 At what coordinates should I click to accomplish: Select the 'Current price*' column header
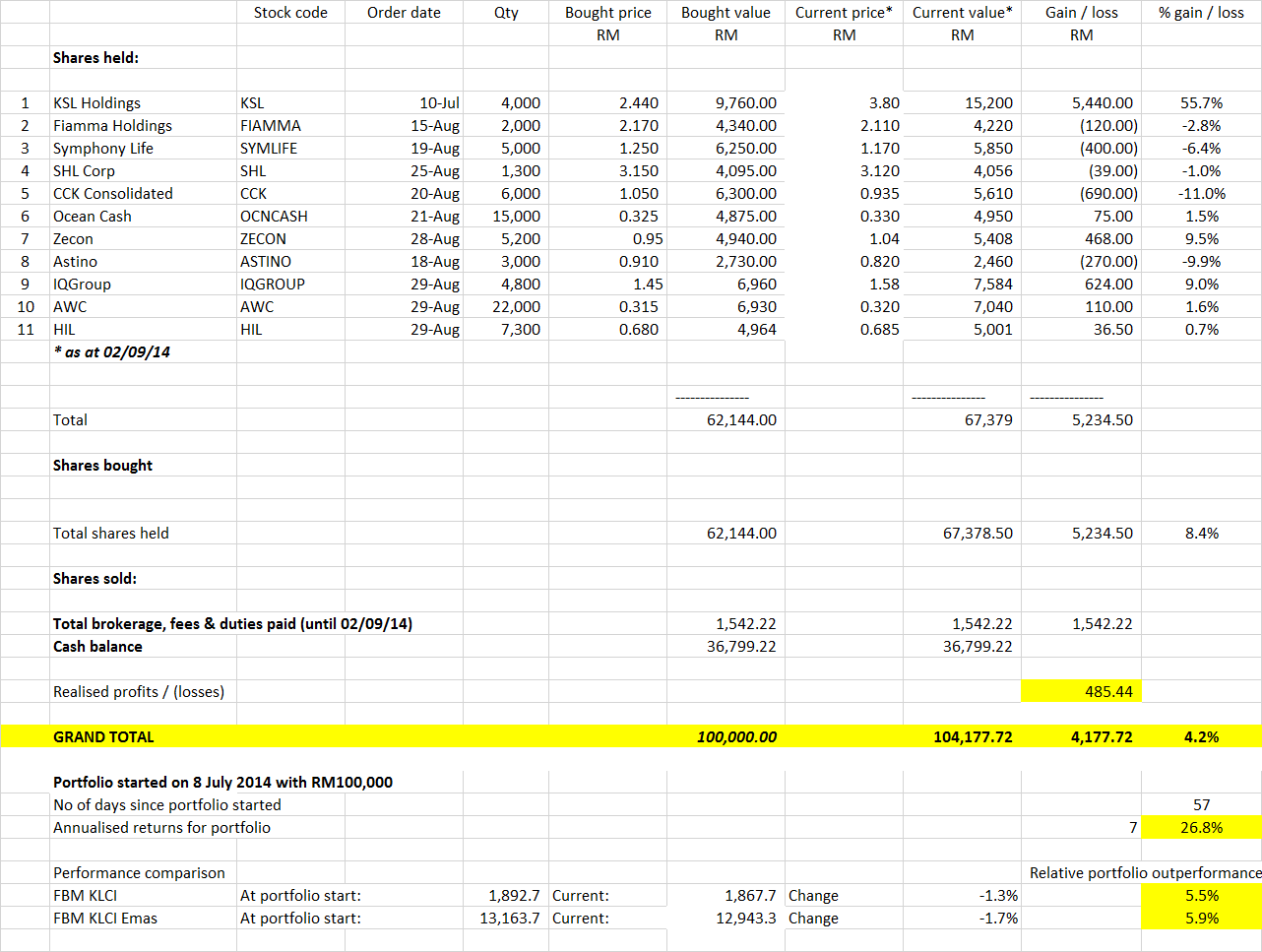coord(844,12)
